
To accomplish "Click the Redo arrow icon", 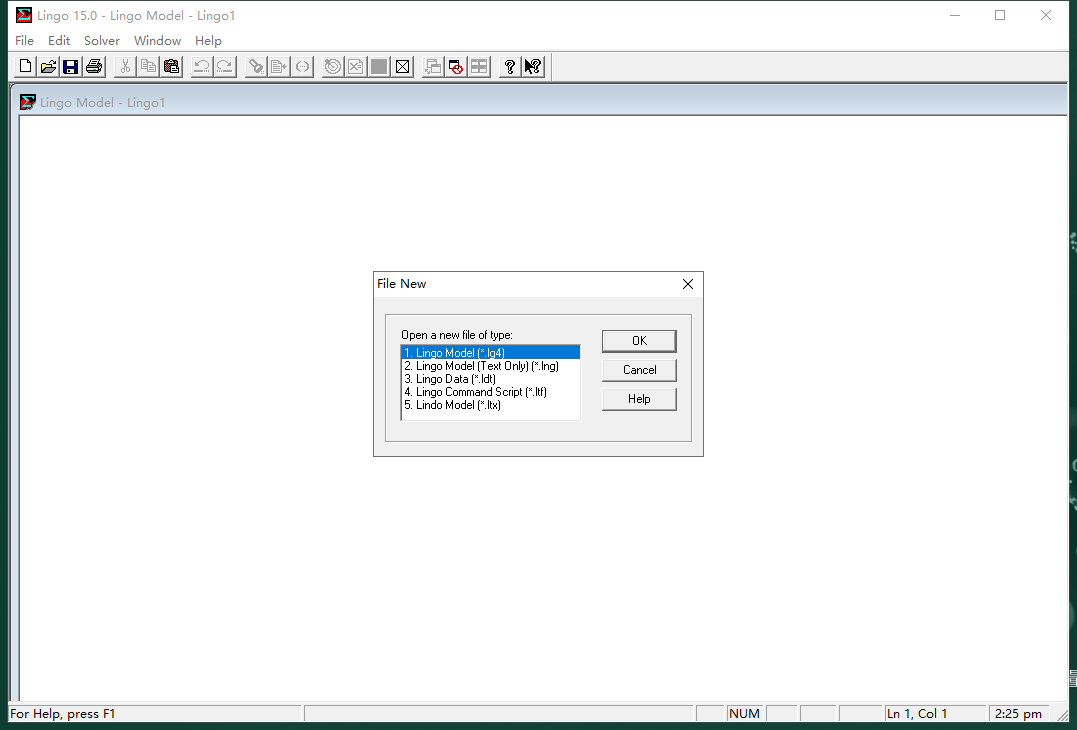I will (x=225, y=67).
